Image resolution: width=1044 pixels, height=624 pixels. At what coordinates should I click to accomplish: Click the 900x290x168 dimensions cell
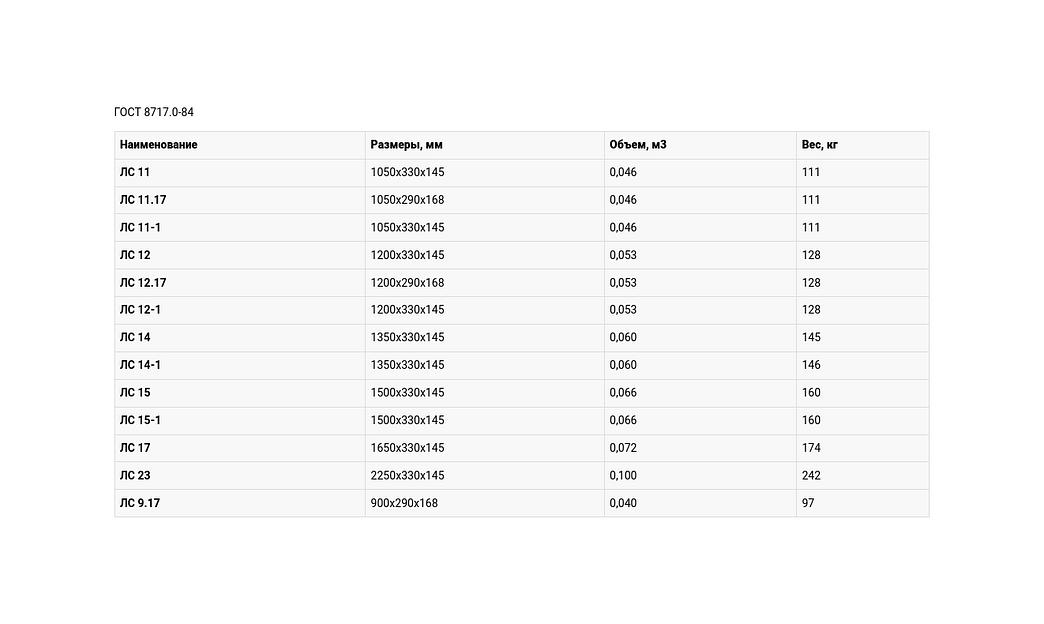coord(404,503)
